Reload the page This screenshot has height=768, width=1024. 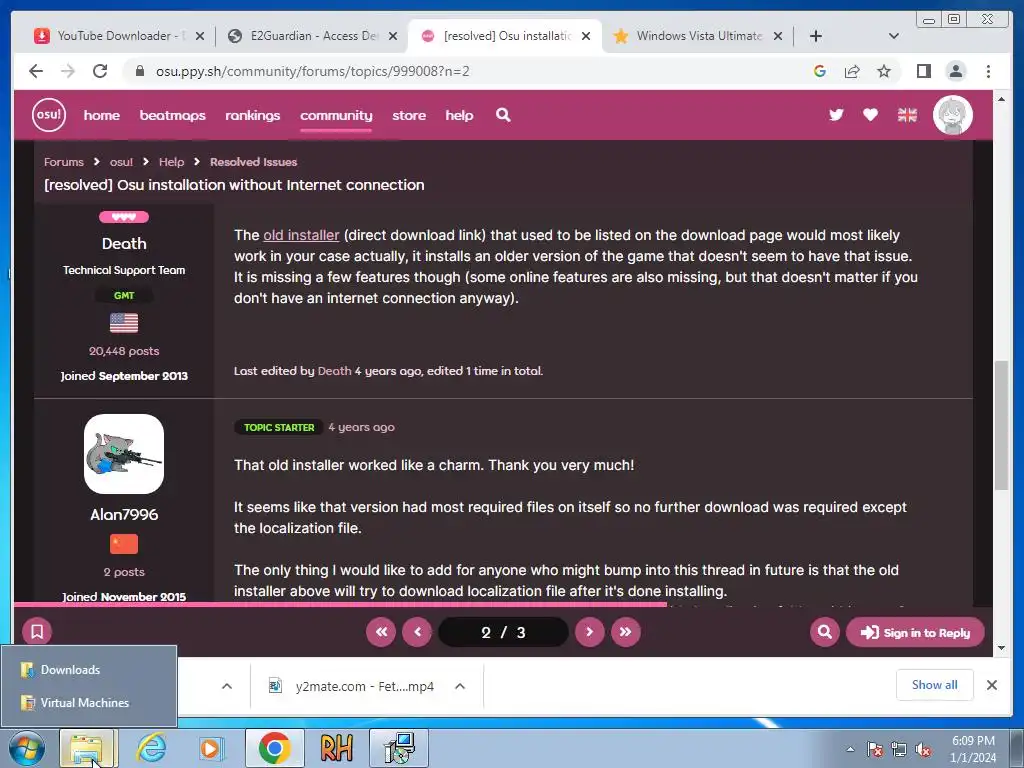(100, 71)
